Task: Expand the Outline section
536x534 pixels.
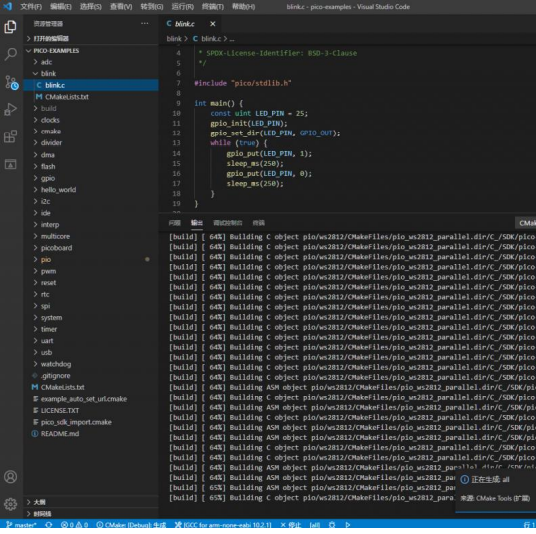Action: 91,502
